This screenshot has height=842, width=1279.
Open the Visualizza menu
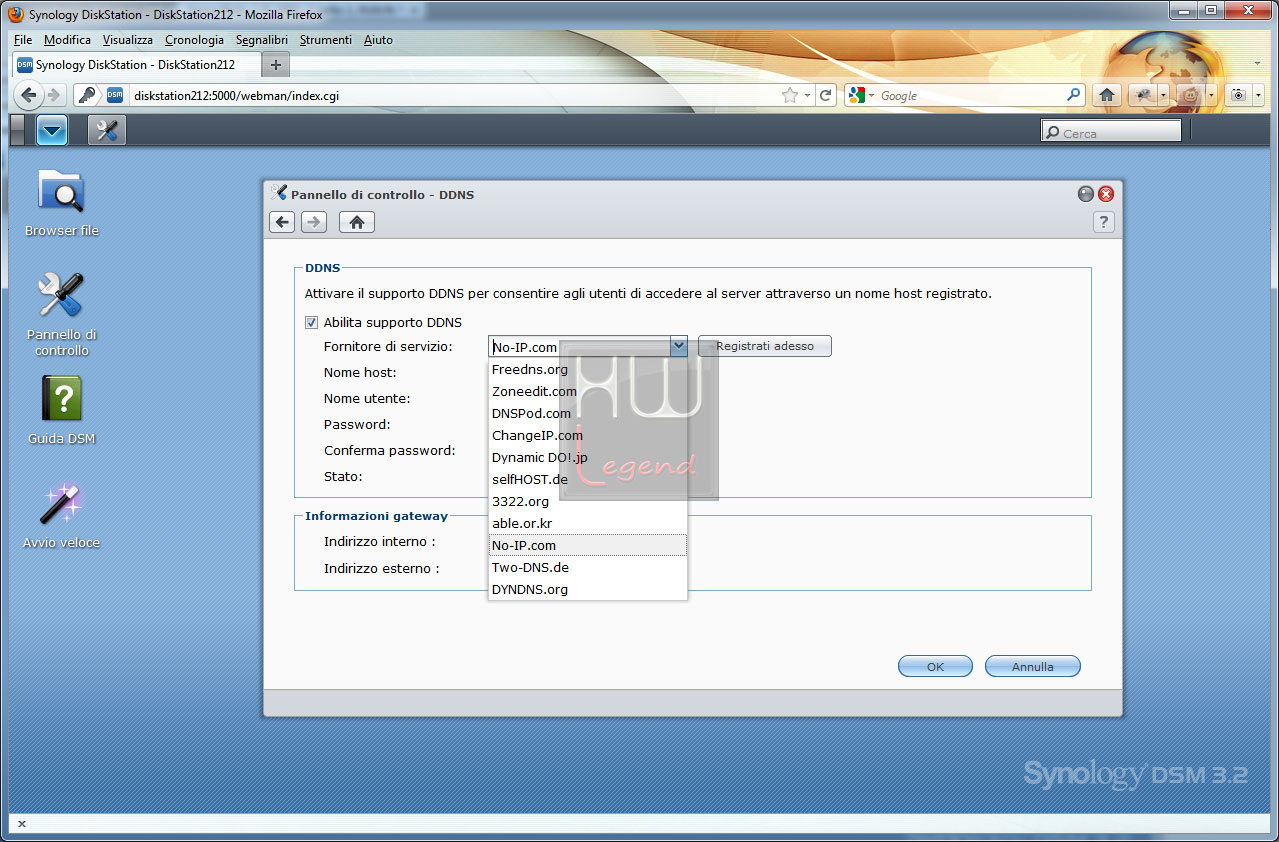pyautogui.click(x=128, y=40)
